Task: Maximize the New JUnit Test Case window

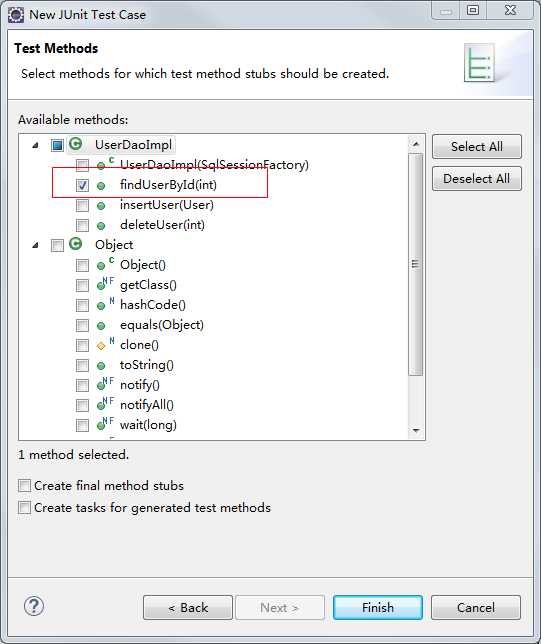Action: (473, 10)
